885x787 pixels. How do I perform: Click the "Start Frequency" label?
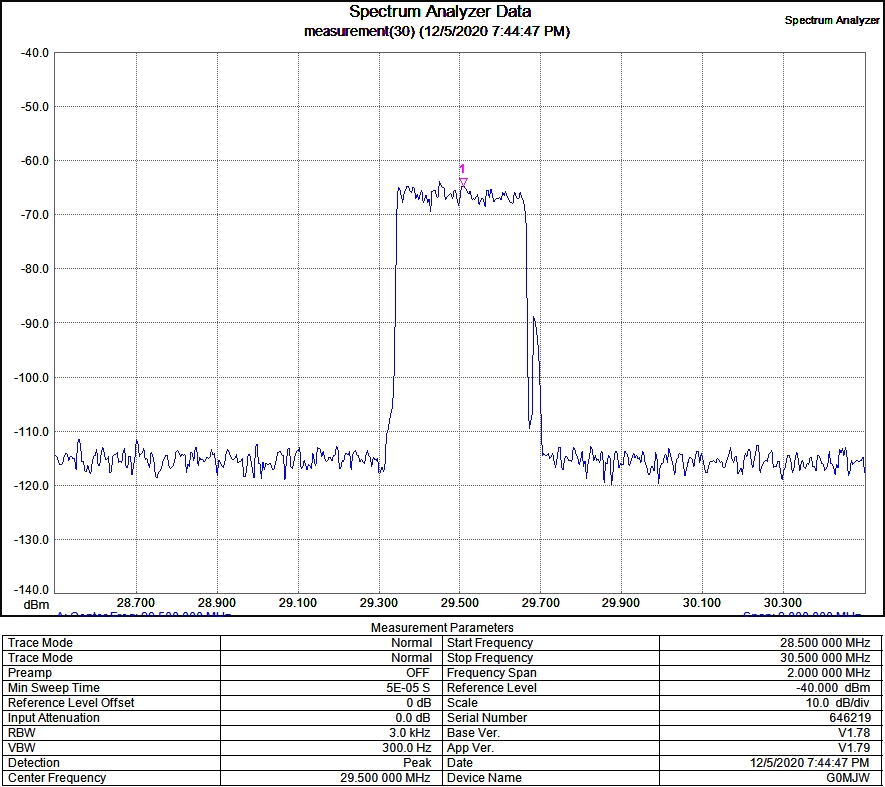[x=490, y=643]
